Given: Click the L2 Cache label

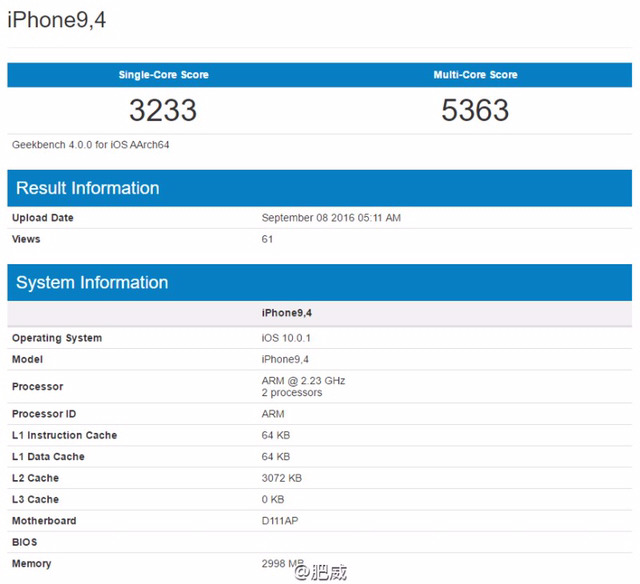Looking at the screenshot, I should coord(36,478).
